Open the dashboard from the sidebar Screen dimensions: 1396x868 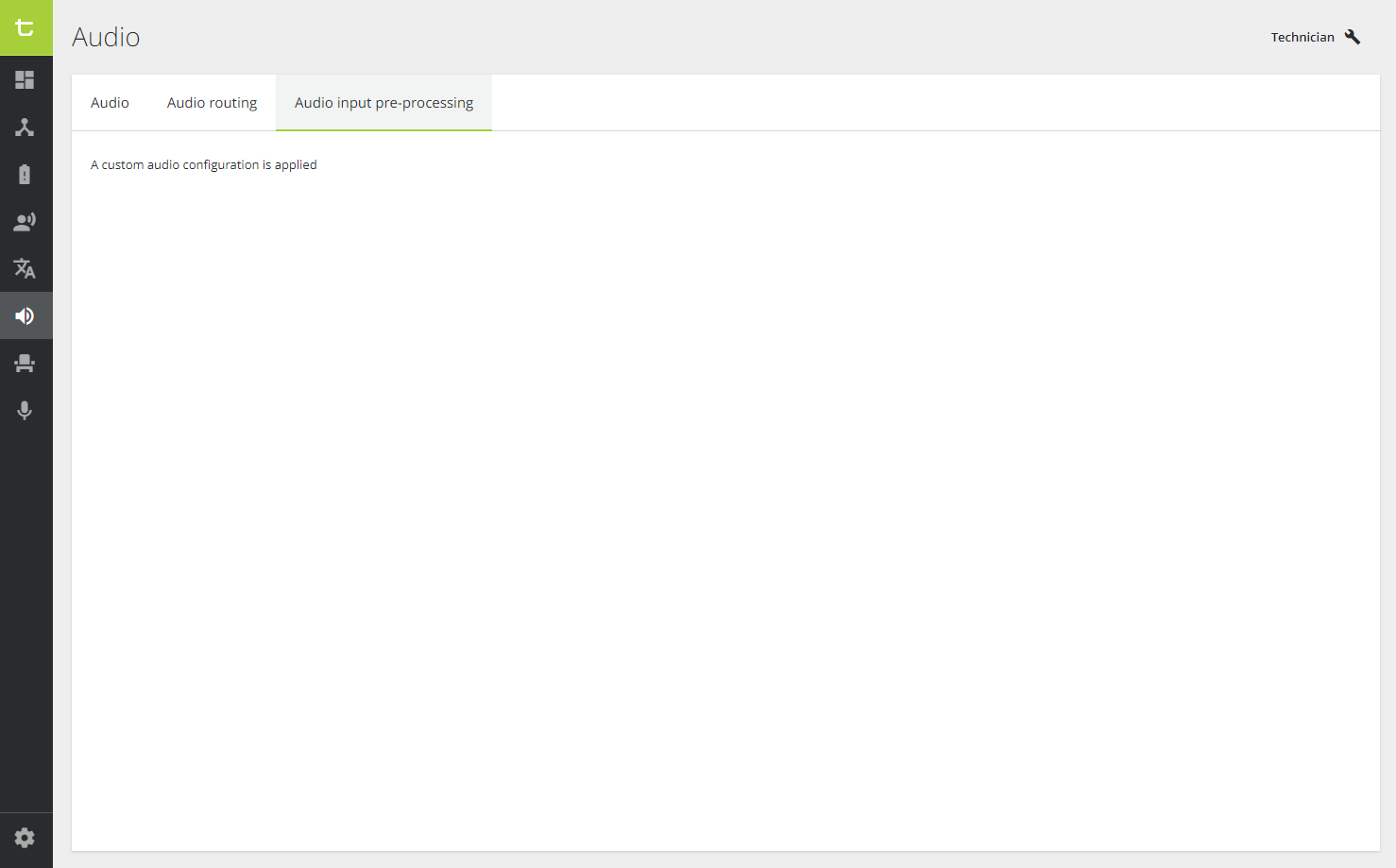26,80
